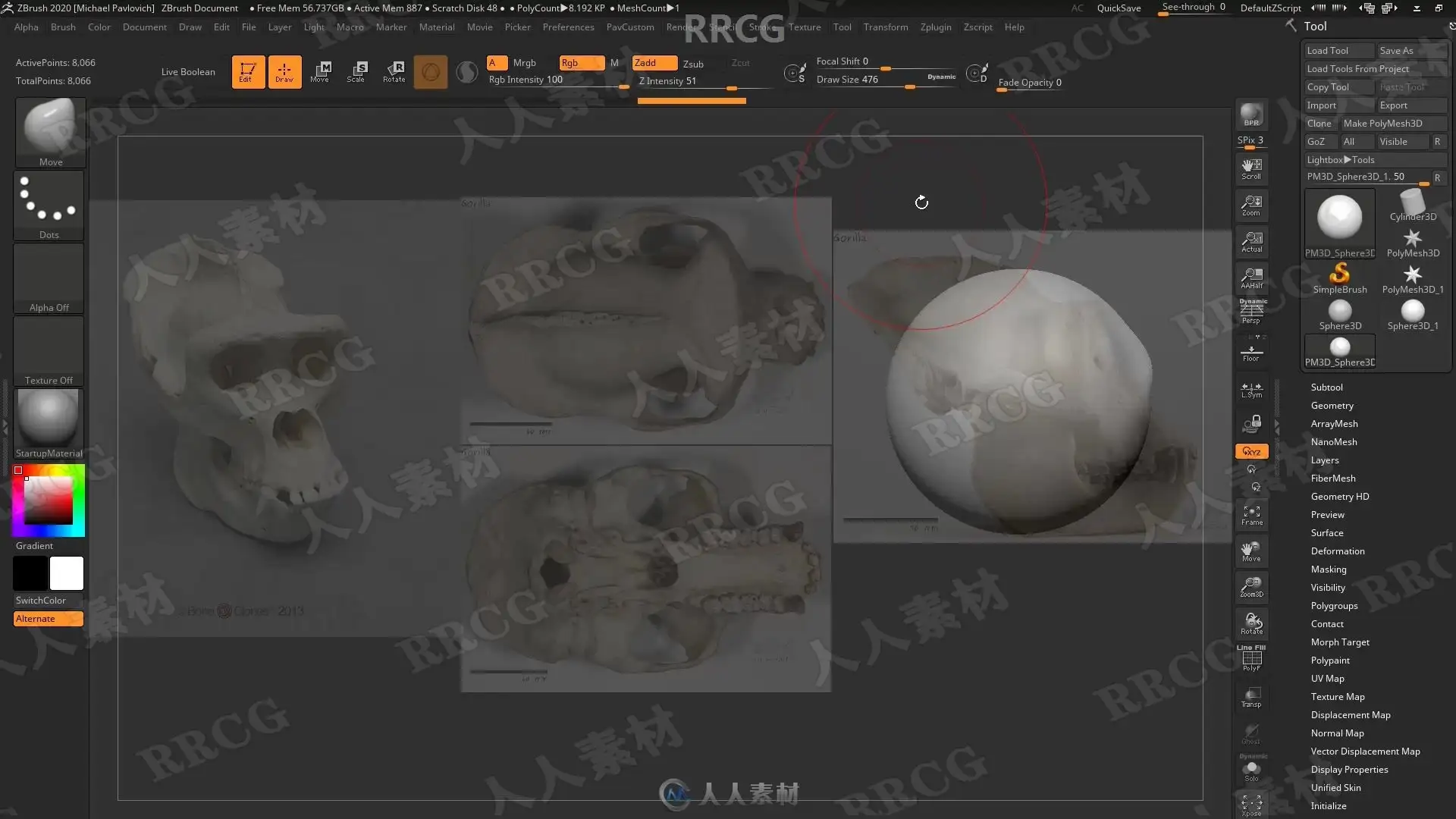
Task: Expand the Subtool palette section
Action: click(x=1326, y=388)
